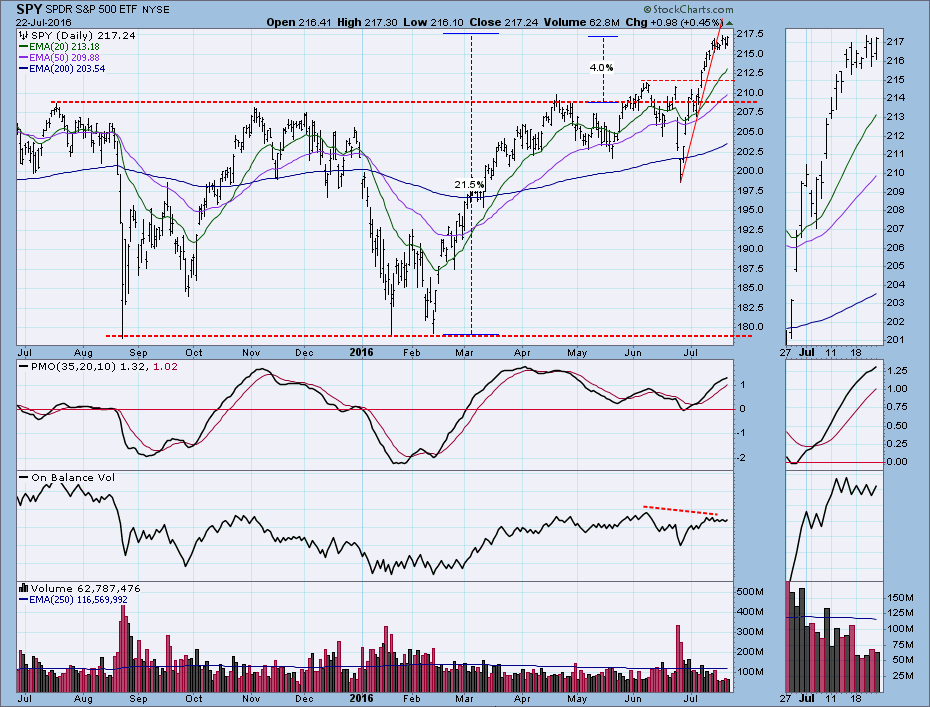This screenshot has height=707, width=930.
Task: Click the black PMO legend line marker
Action: [24, 367]
